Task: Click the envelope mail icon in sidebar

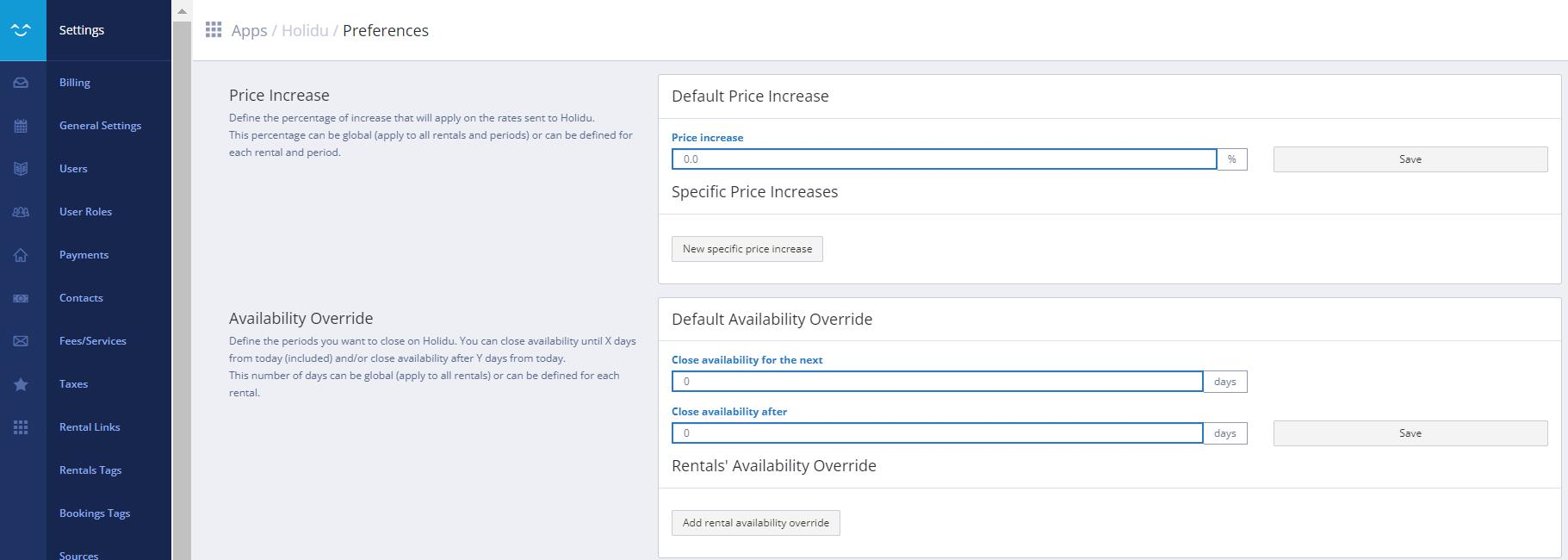Action: point(22,341)
